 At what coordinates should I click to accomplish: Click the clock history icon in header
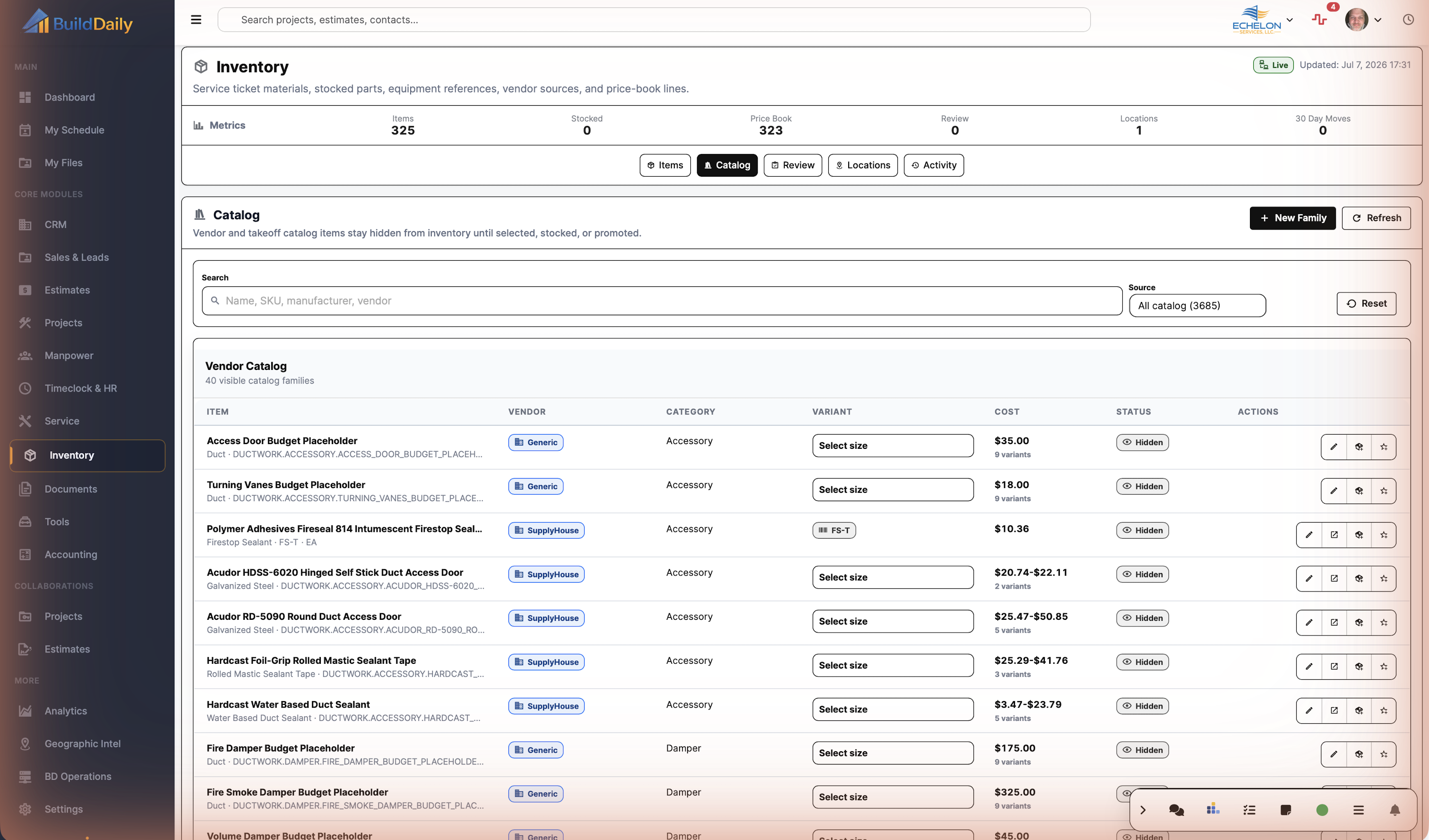pos(1408,19)
